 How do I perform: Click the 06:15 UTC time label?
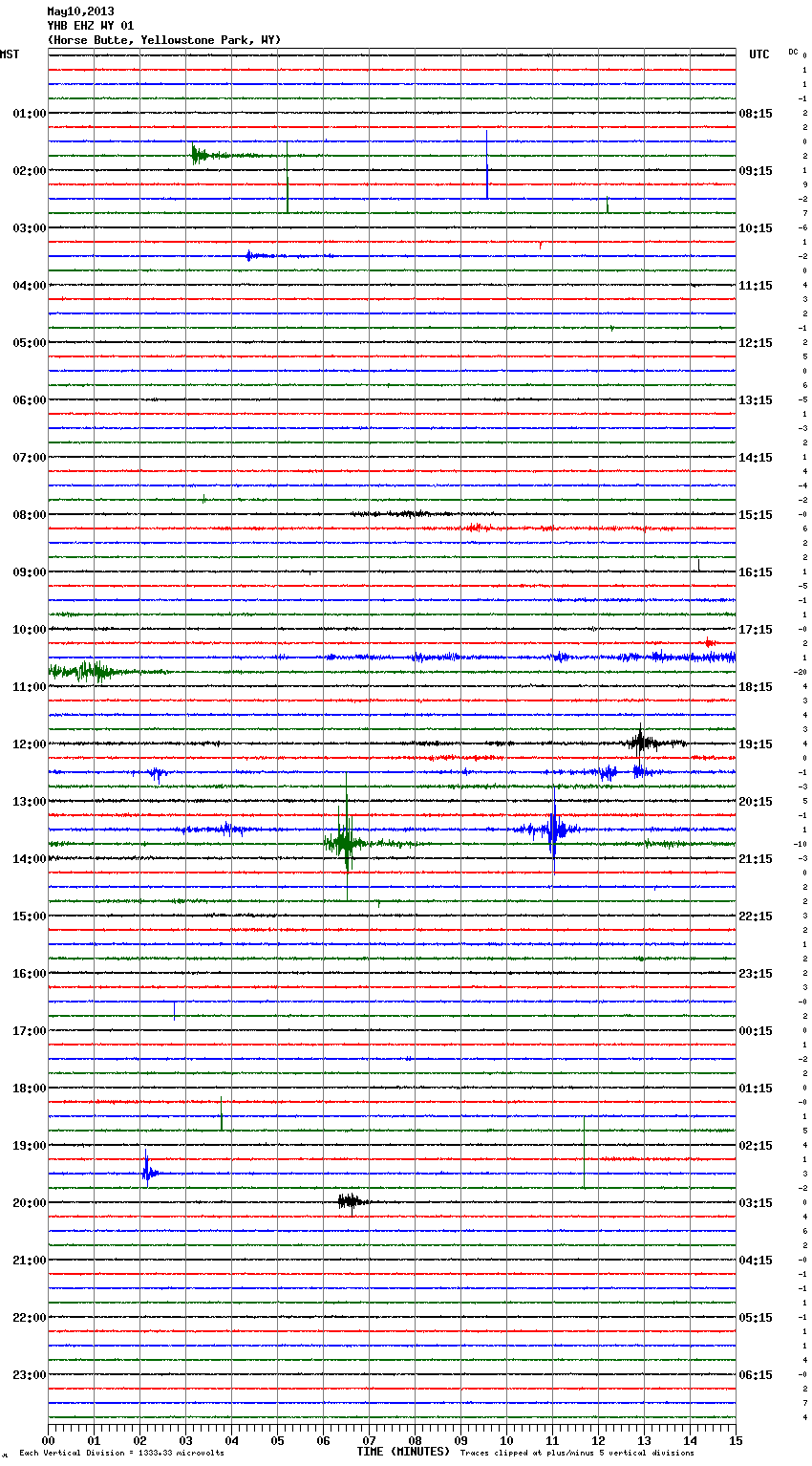[x=756, y=1375]
